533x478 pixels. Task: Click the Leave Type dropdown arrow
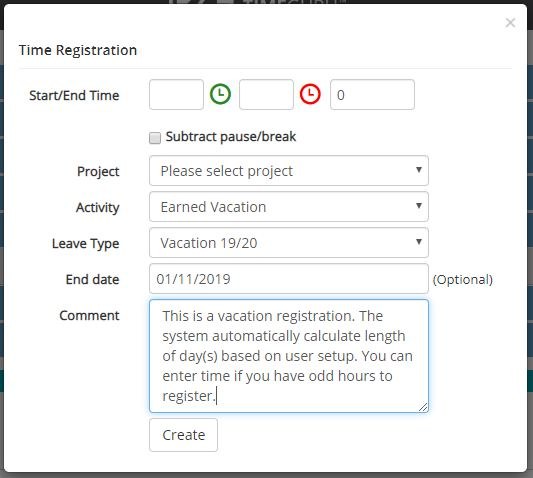coord(419,242)
